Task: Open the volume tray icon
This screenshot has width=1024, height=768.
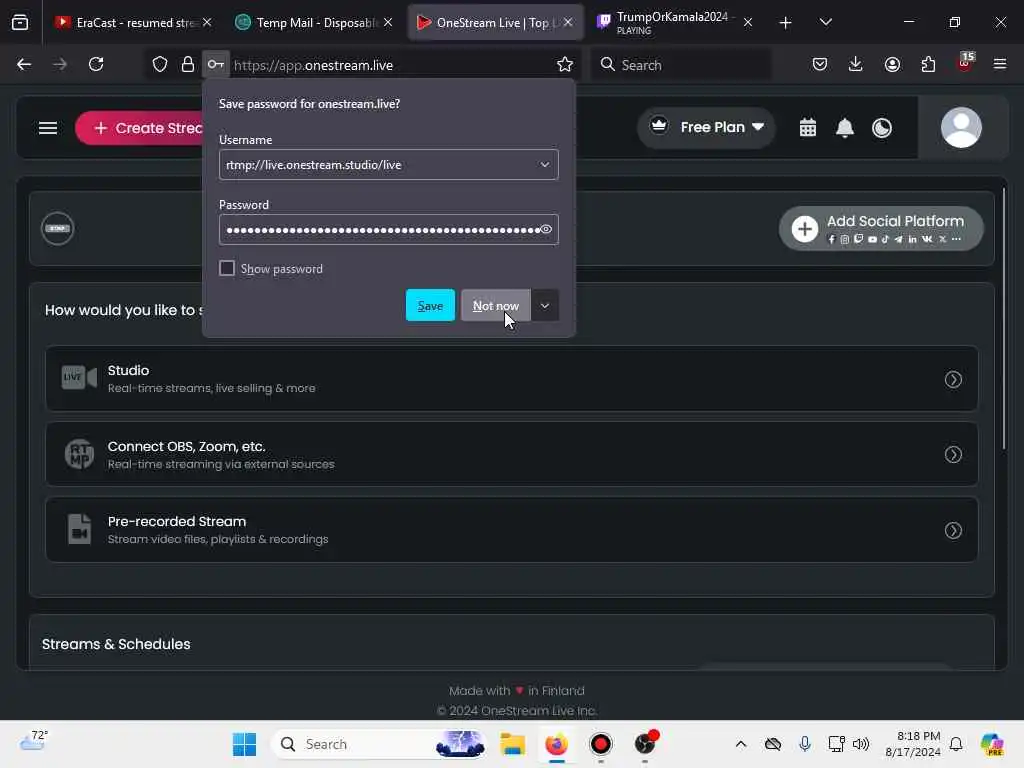Action: 861,744
